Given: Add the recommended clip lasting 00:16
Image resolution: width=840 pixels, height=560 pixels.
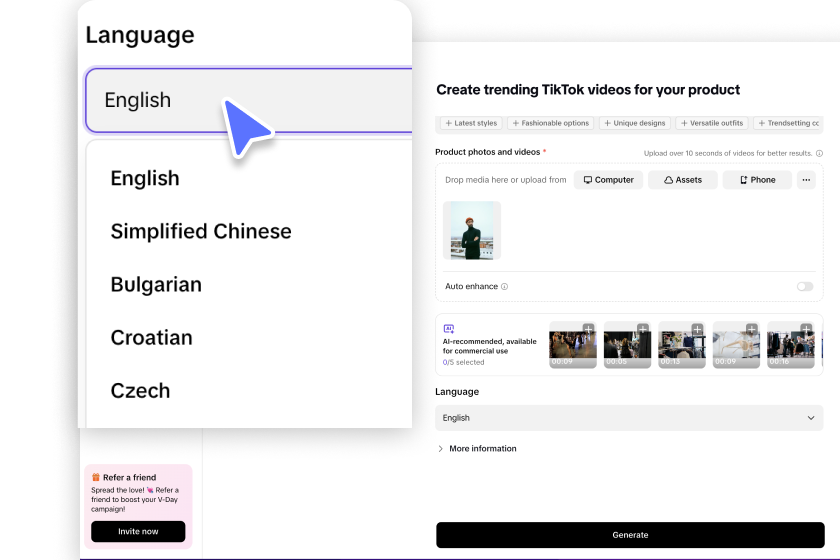Looking at the screenshot, I should pyautogui.click(x=806, y=329).
